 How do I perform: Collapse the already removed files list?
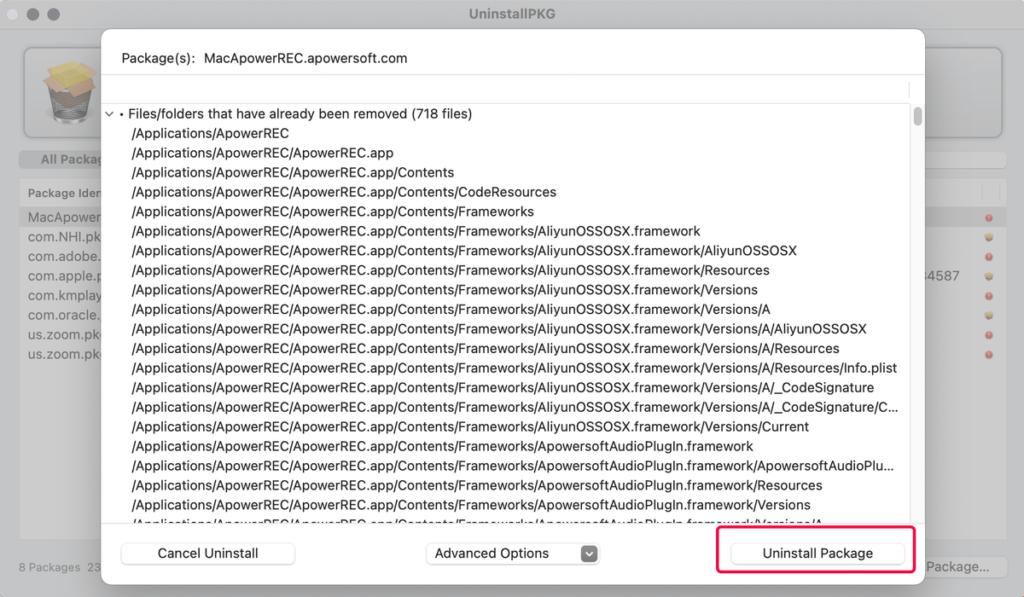click(x=109, y=114)
